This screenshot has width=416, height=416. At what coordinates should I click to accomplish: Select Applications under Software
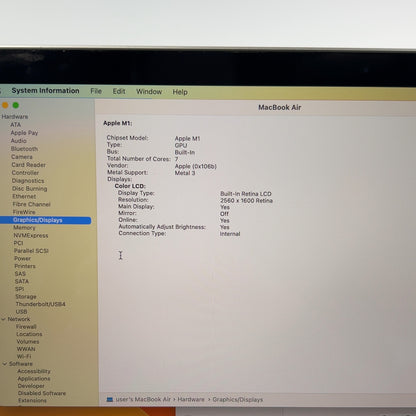(x=34, y=379)
